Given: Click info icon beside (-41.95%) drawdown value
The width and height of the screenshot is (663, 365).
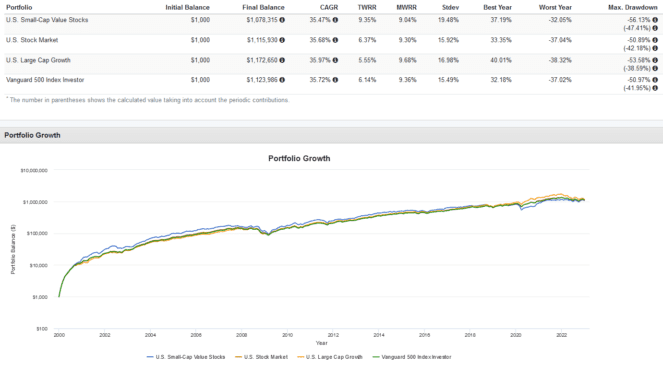Looking at the screenshot, I should tap(655, 88).
